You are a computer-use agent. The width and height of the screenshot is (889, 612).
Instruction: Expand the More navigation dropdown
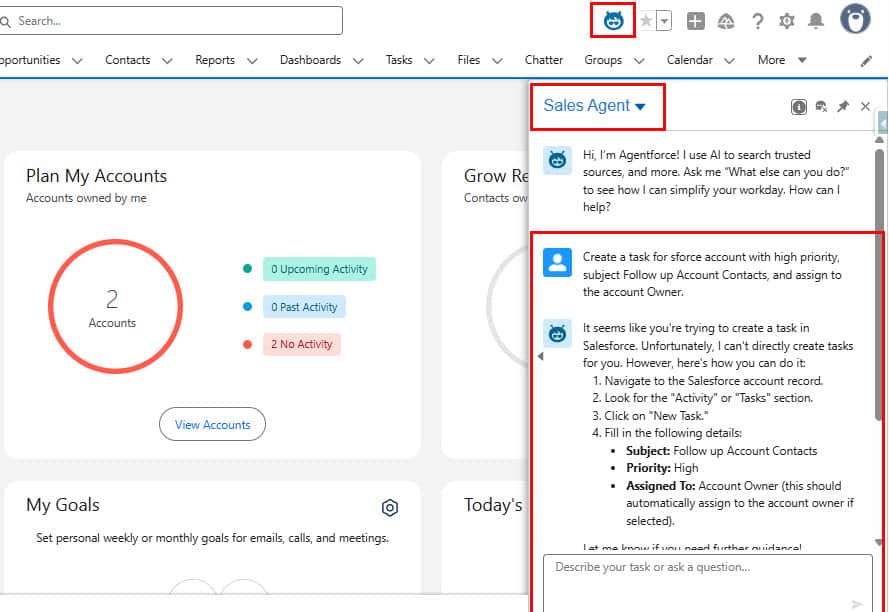click(x=780, y=60)
